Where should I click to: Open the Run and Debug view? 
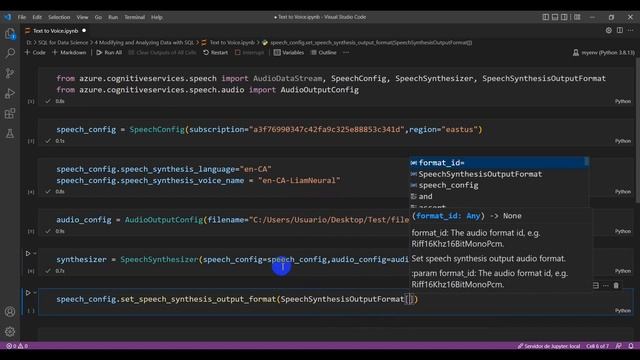(x=10, y=93)
